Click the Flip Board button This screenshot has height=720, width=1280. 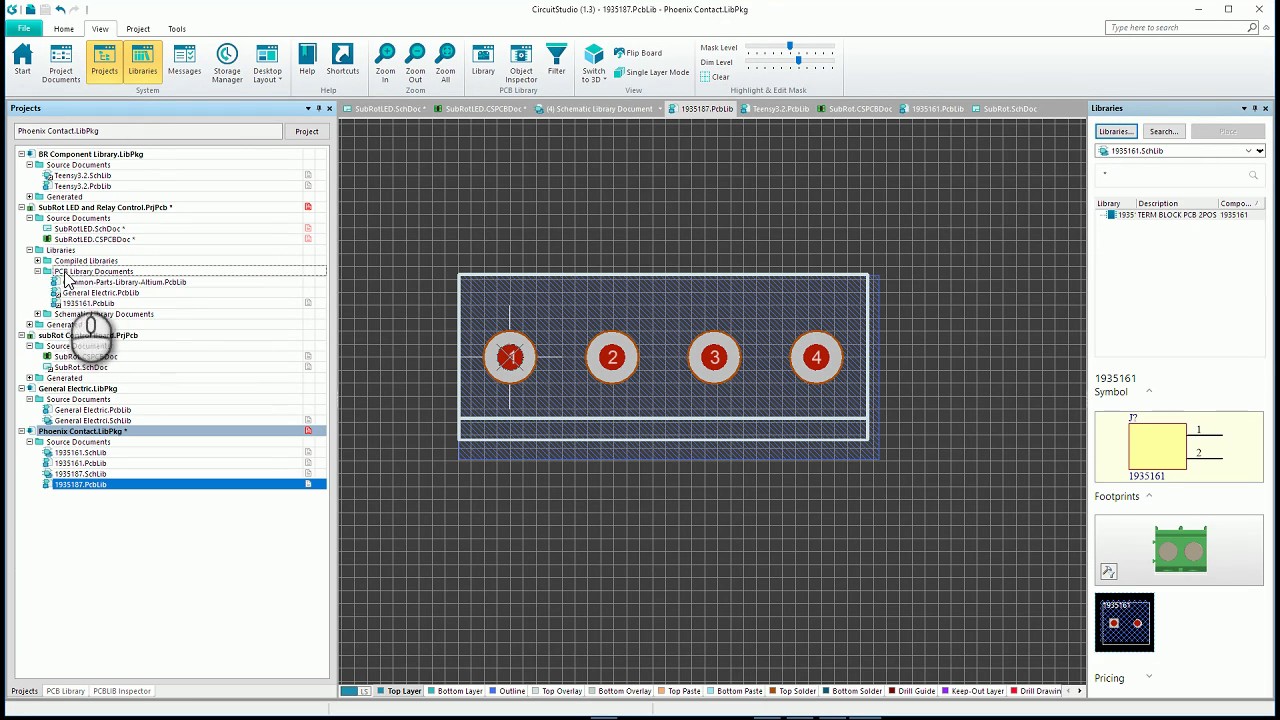click(638, 53)
